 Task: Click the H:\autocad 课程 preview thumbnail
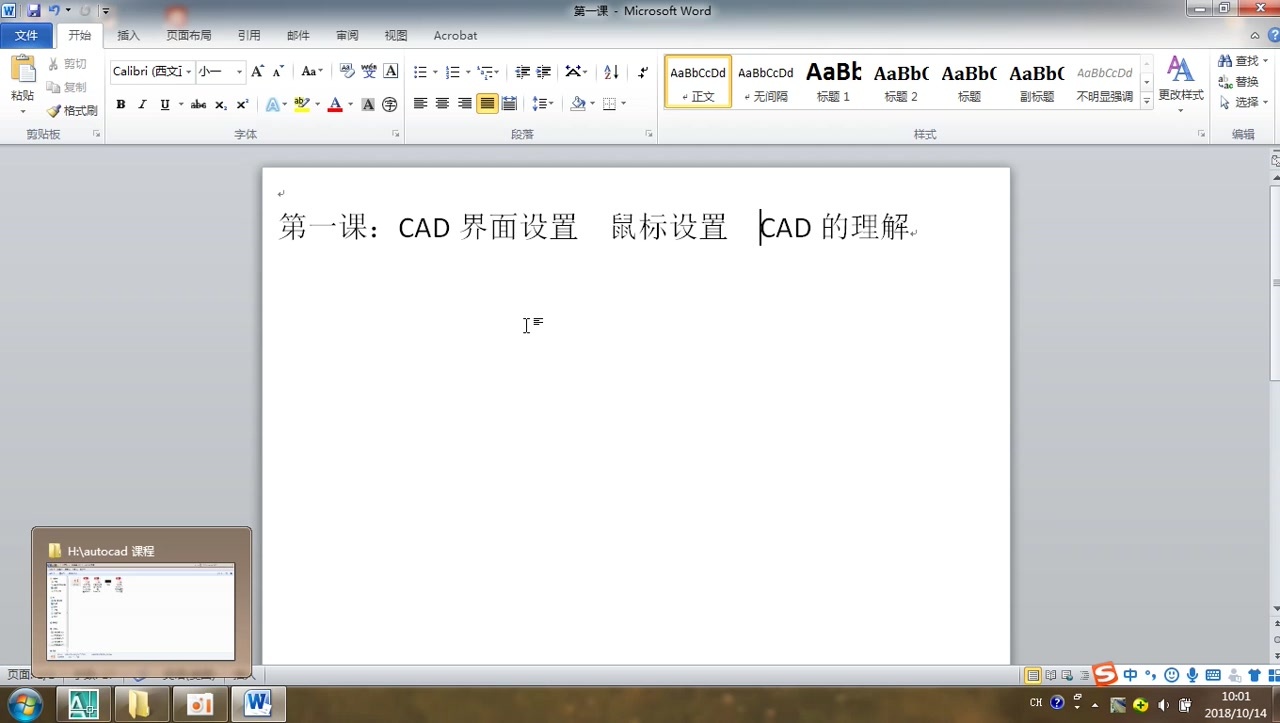141,611
